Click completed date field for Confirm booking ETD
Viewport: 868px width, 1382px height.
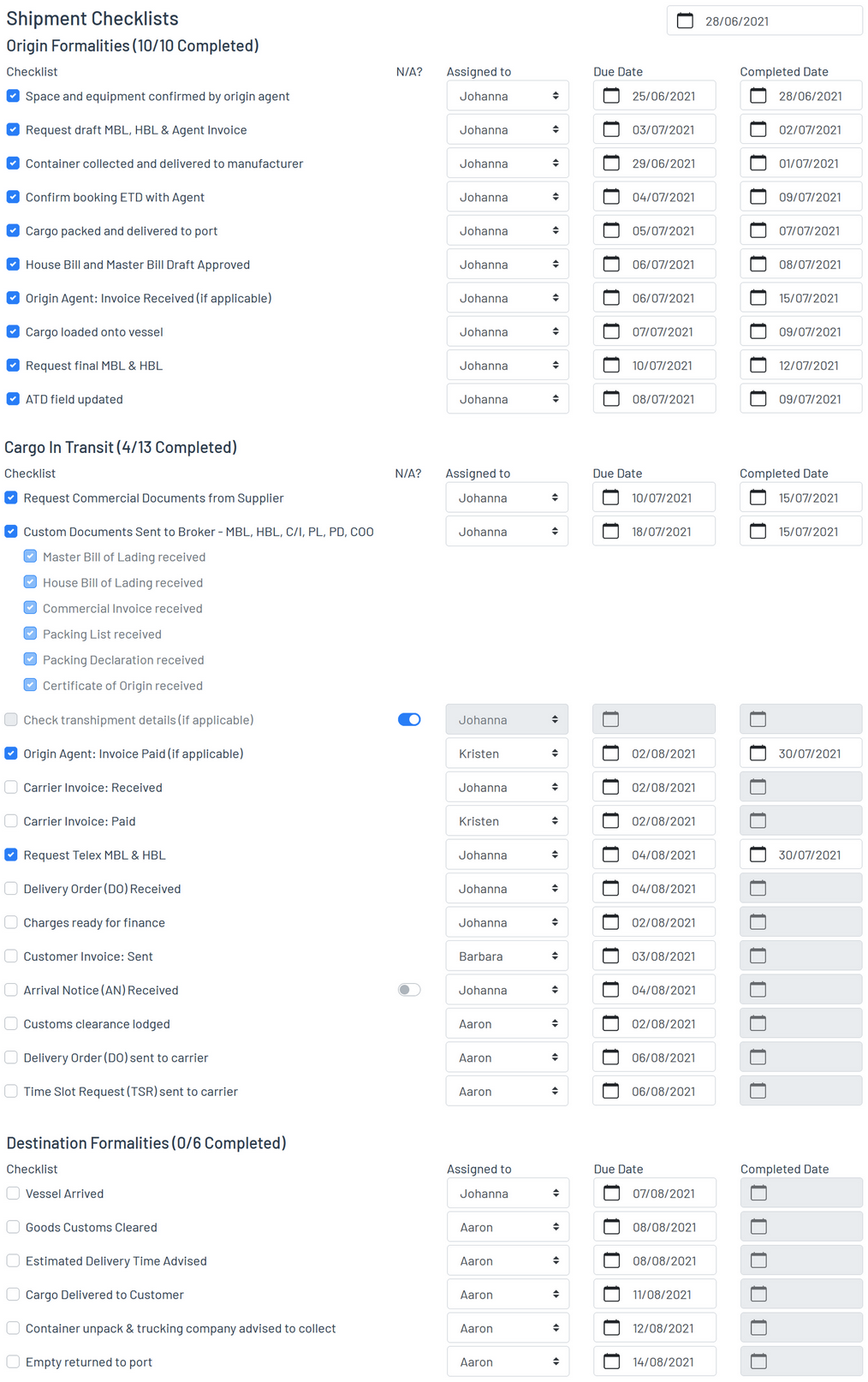pos(809,197)
